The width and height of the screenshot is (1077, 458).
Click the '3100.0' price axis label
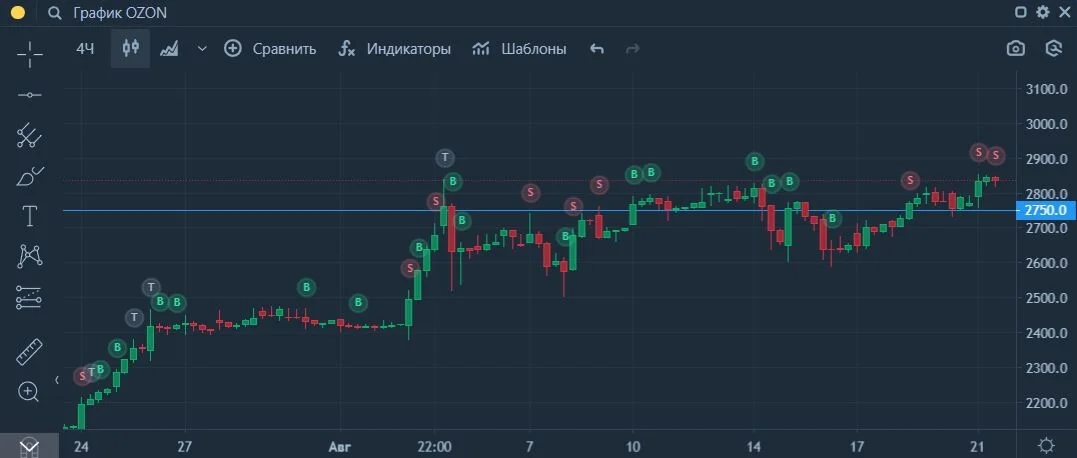click(1046, 89)
